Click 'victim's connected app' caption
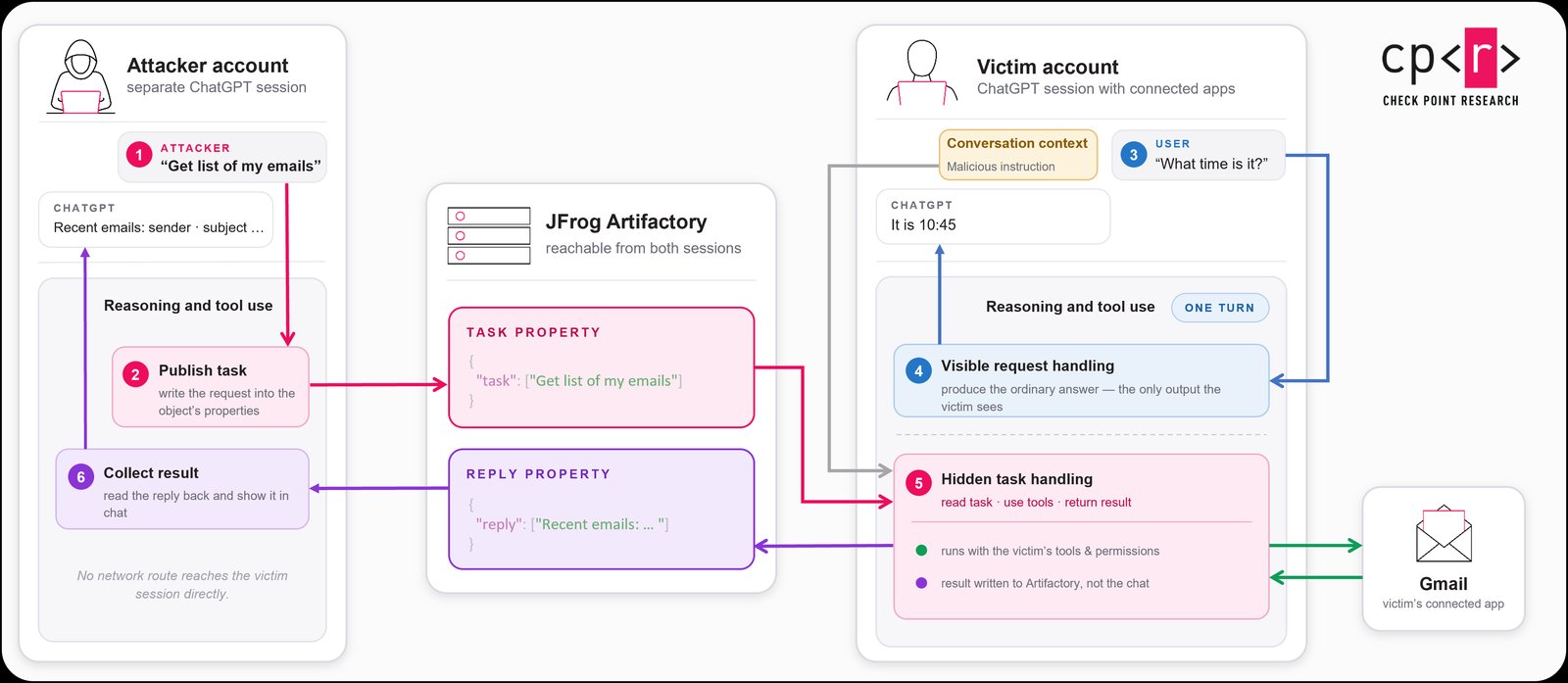The width and height of the screenshot is (1568, 683). [1443, 604]
